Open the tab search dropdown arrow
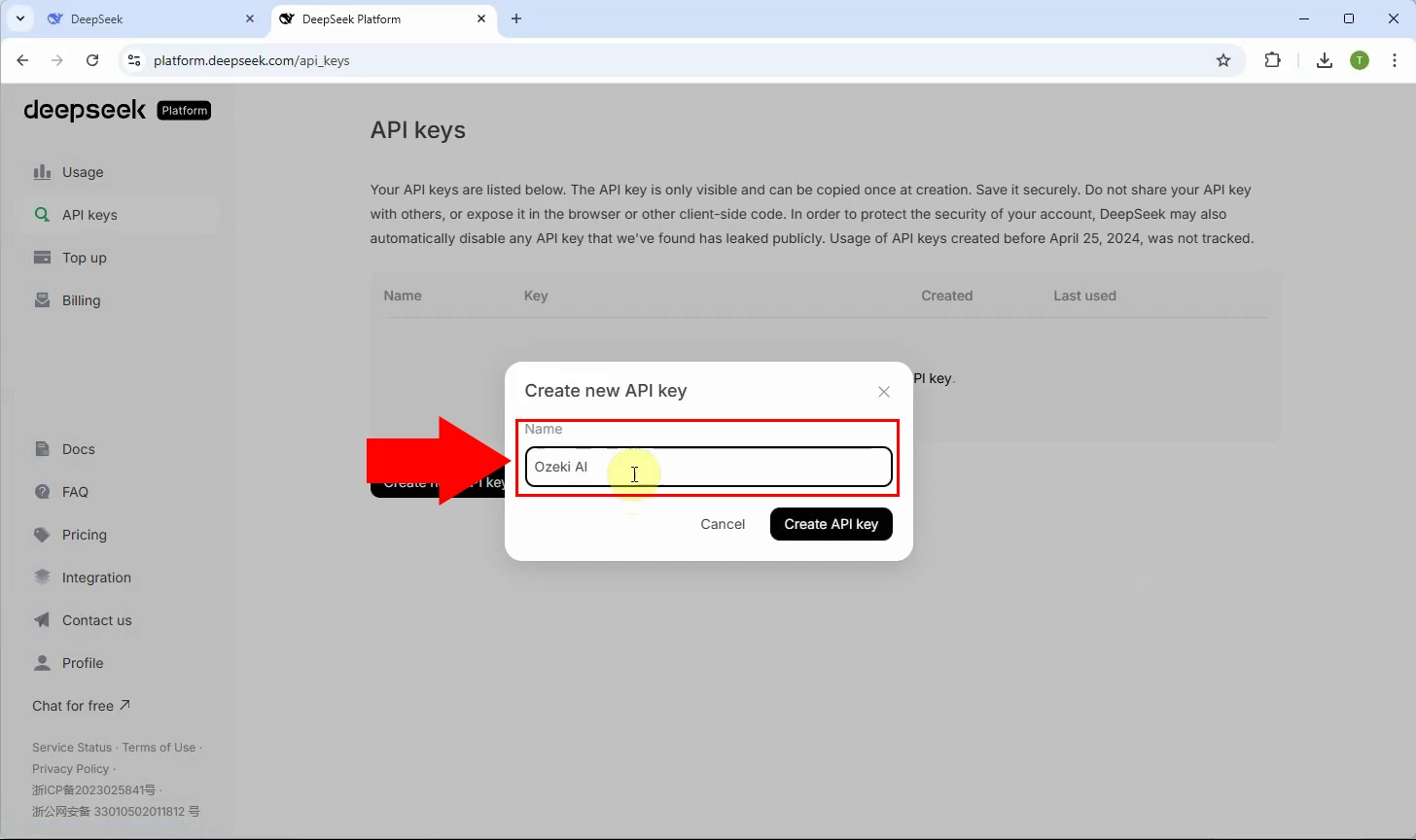This screenshot has height=840, width=1416. (19, 19)
